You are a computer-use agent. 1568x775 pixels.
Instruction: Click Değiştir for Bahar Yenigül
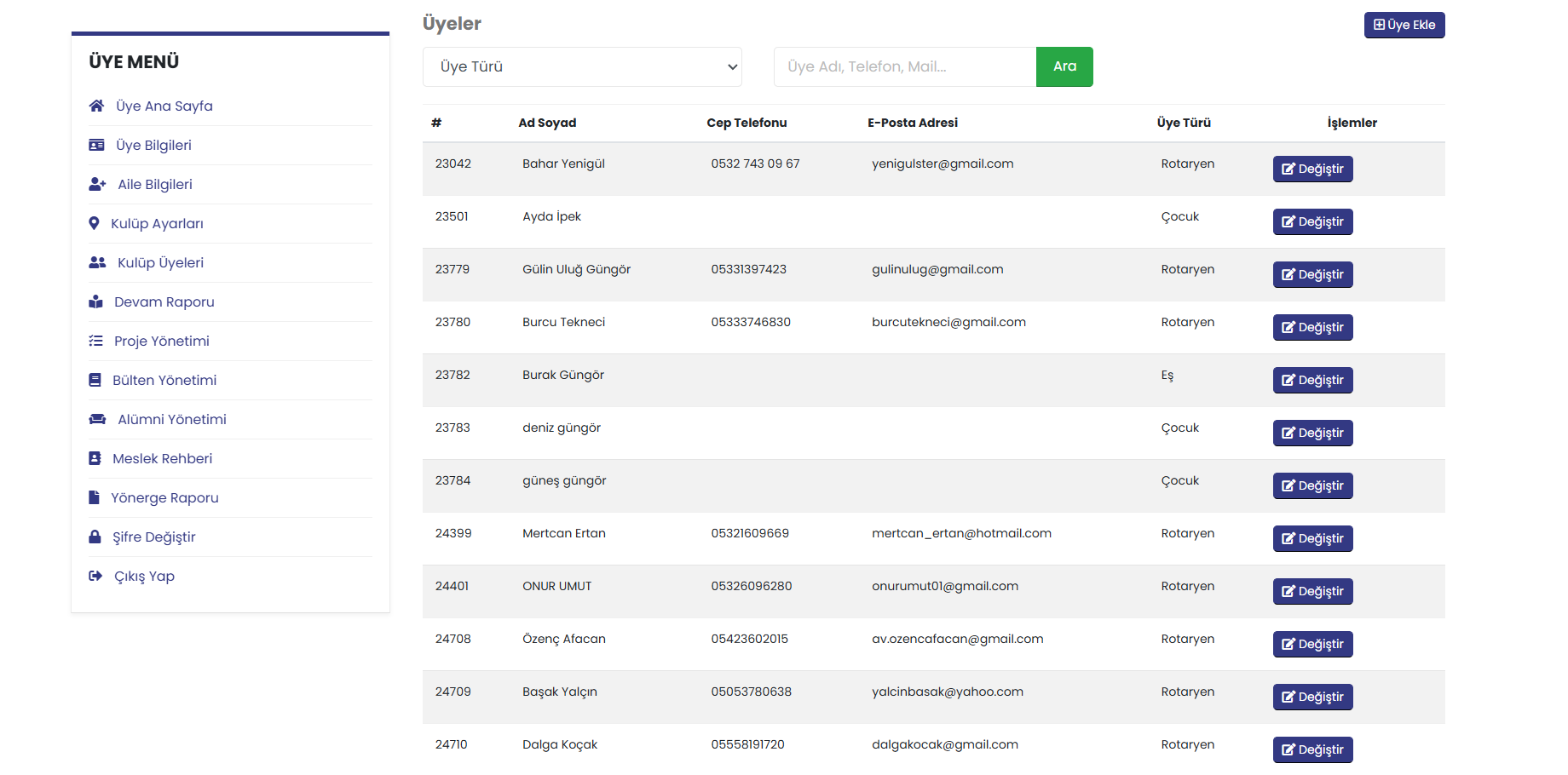pyautogui.click(x=1312, y=169)
